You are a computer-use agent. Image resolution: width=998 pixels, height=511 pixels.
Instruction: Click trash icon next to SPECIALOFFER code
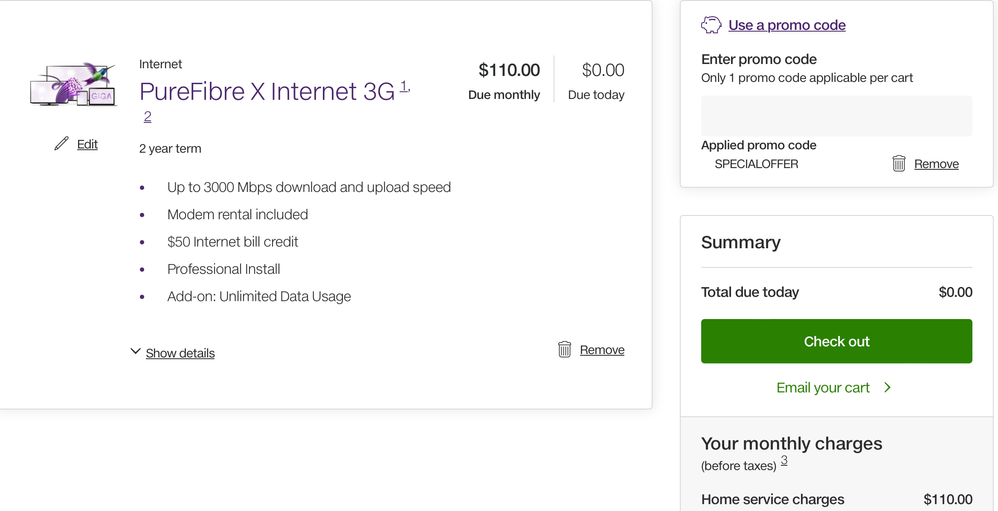(x=899, y=163)
